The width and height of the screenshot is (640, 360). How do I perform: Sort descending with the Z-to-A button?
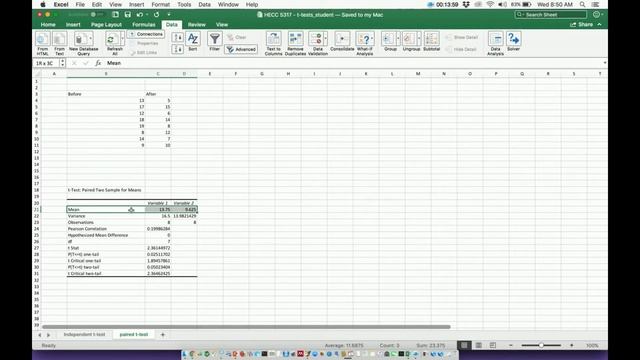pyautogui.click(x=178, y=49)
